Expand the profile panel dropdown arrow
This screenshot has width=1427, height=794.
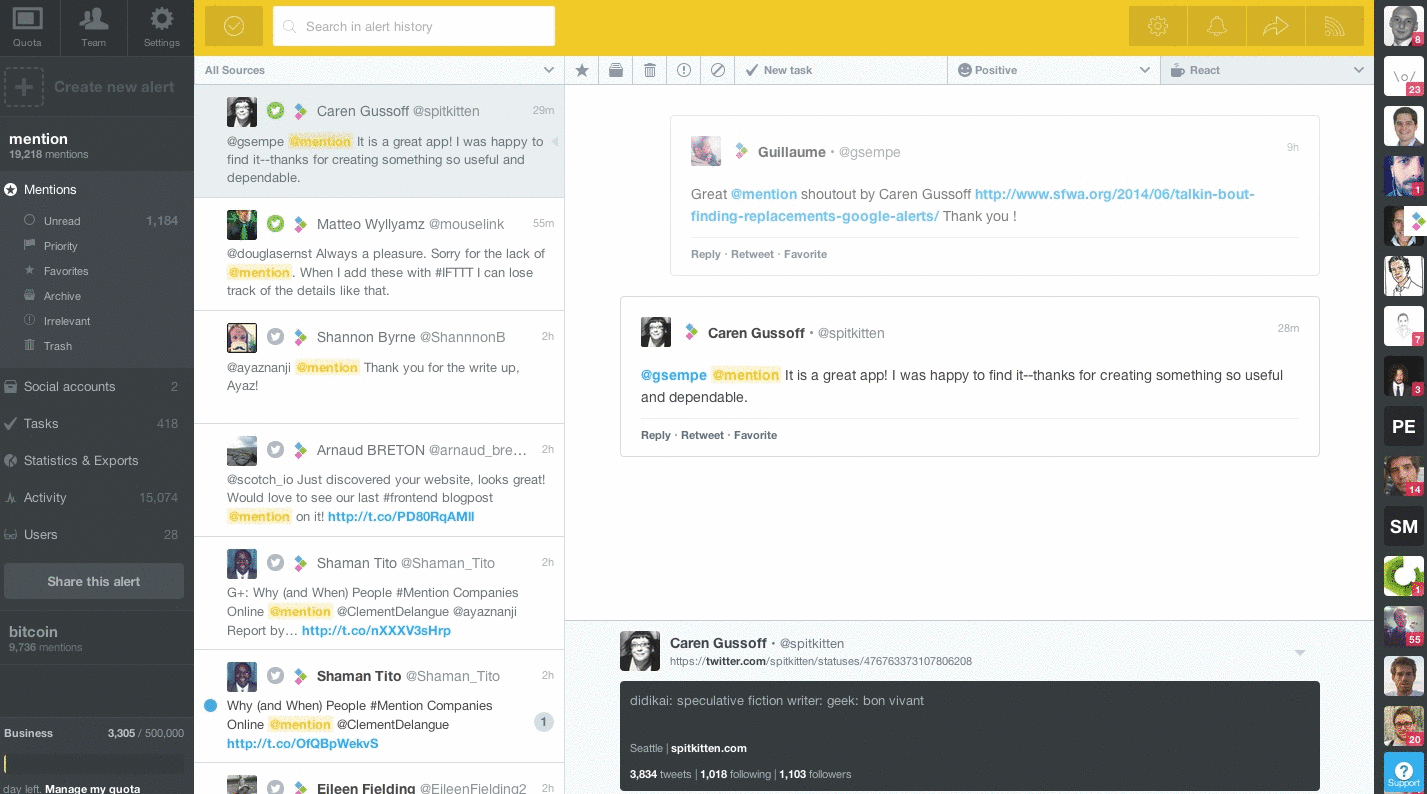tap(1300, 653)
